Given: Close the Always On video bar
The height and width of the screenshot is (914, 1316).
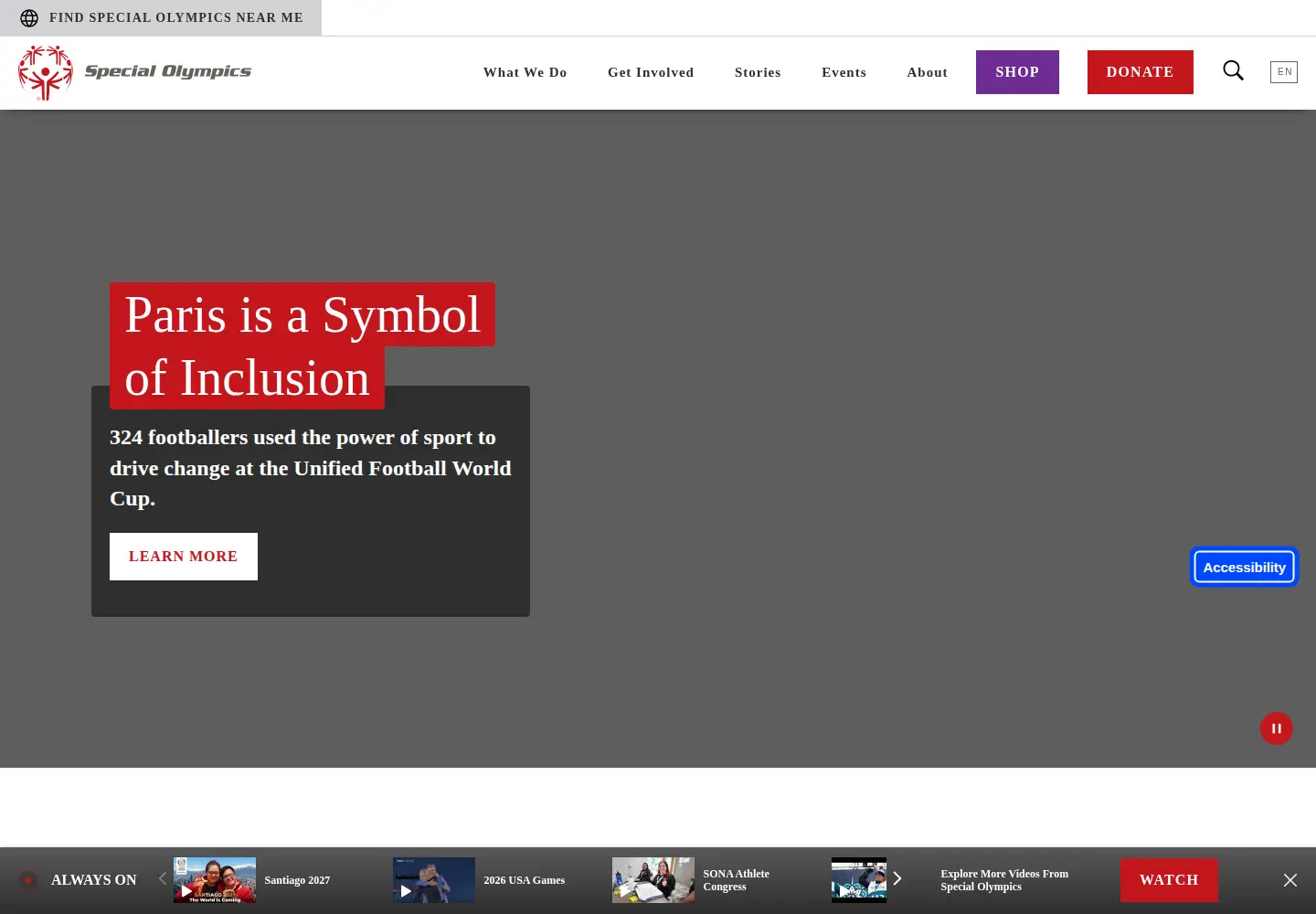Looking at the screenshot, I should click(1290, 880).
